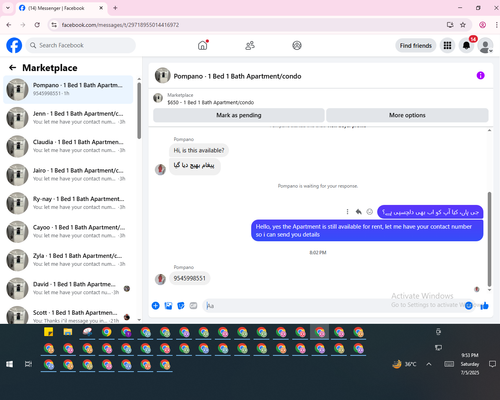This screenshot has height=400, width=500.
Task: Reply to the Urdu message
Action: click(x=358, y=212)
